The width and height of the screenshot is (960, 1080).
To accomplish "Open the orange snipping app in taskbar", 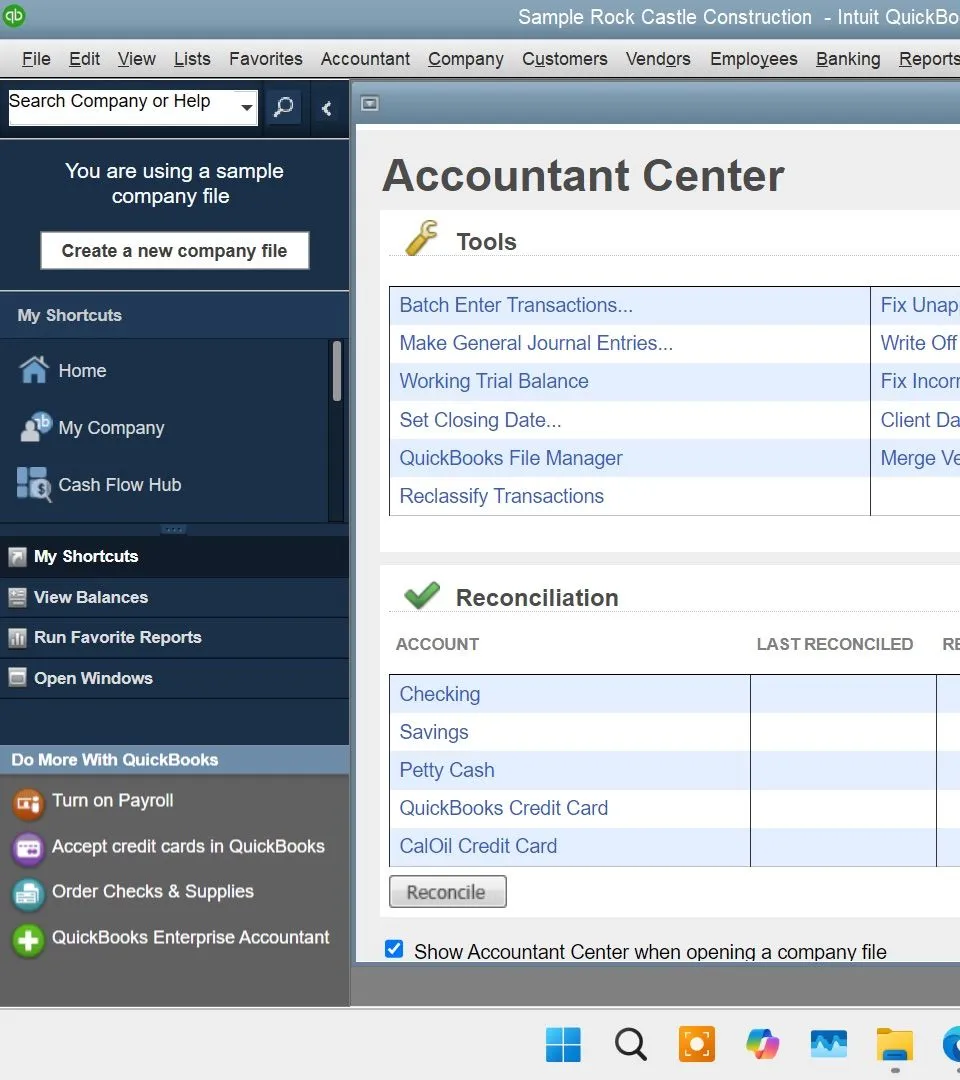I will (697, 1044).
